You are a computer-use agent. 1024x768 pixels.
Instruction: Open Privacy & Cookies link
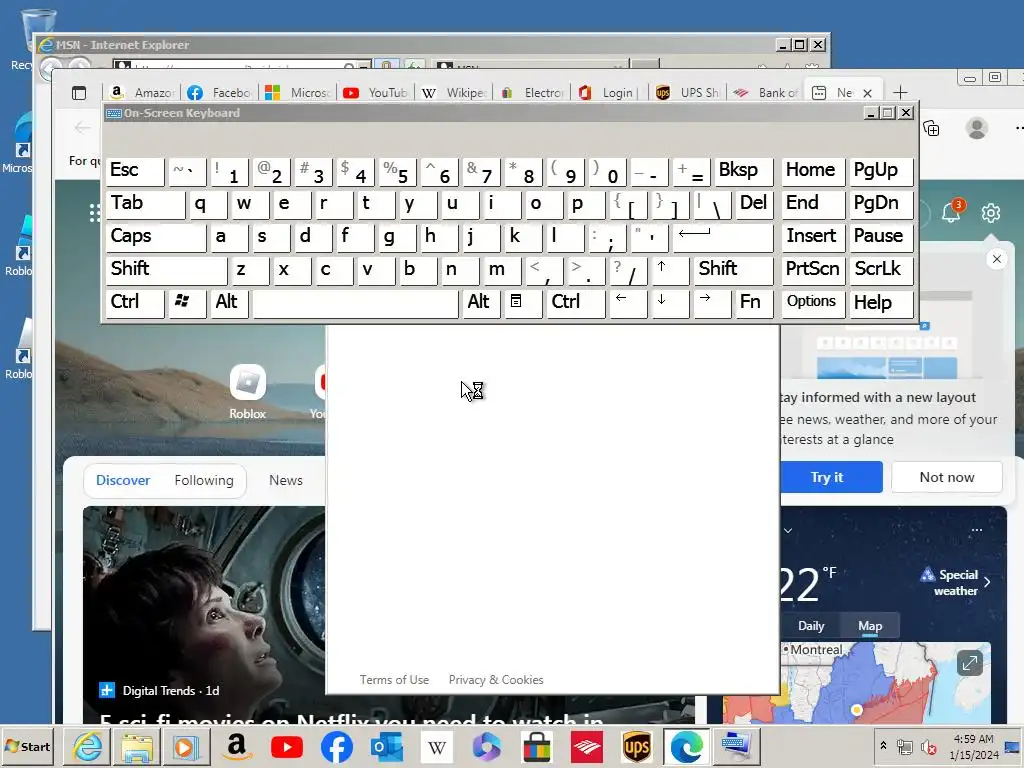click(496, 680)
